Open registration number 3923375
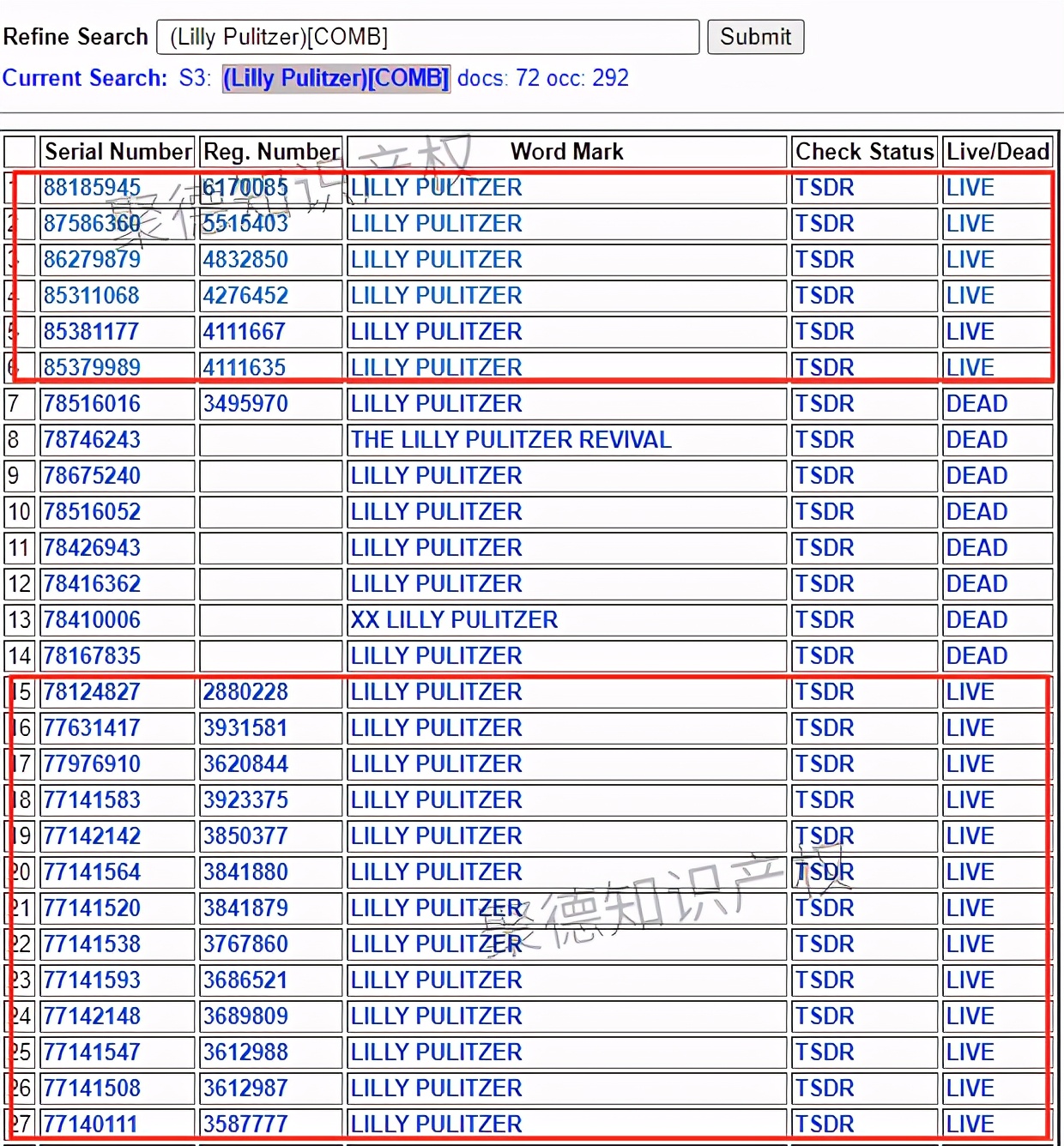This screenshot has height=1146, width=1064. point(245,799)
